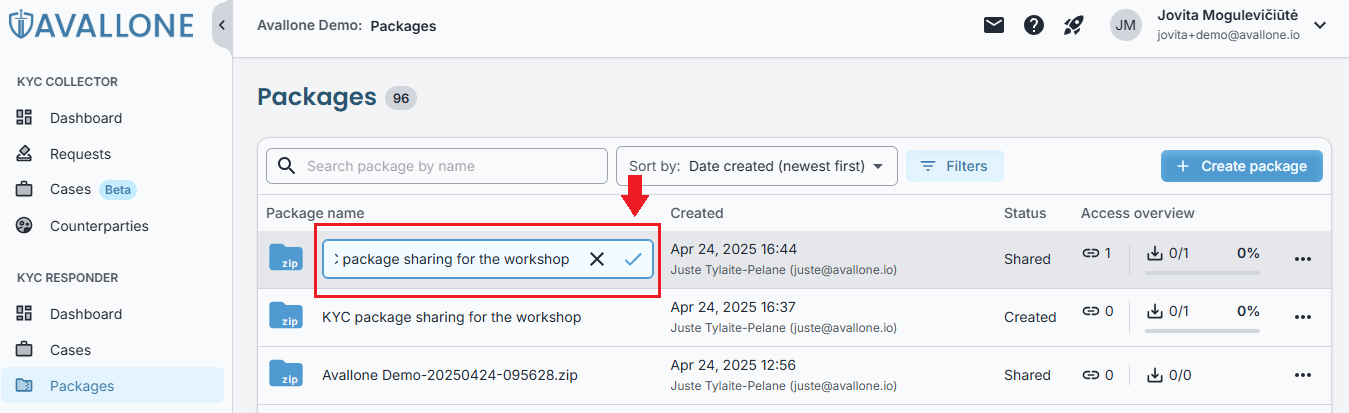Click link icon of Avallone Demo zip row
The image size is (1349, 413).
tap(1091, 375)
